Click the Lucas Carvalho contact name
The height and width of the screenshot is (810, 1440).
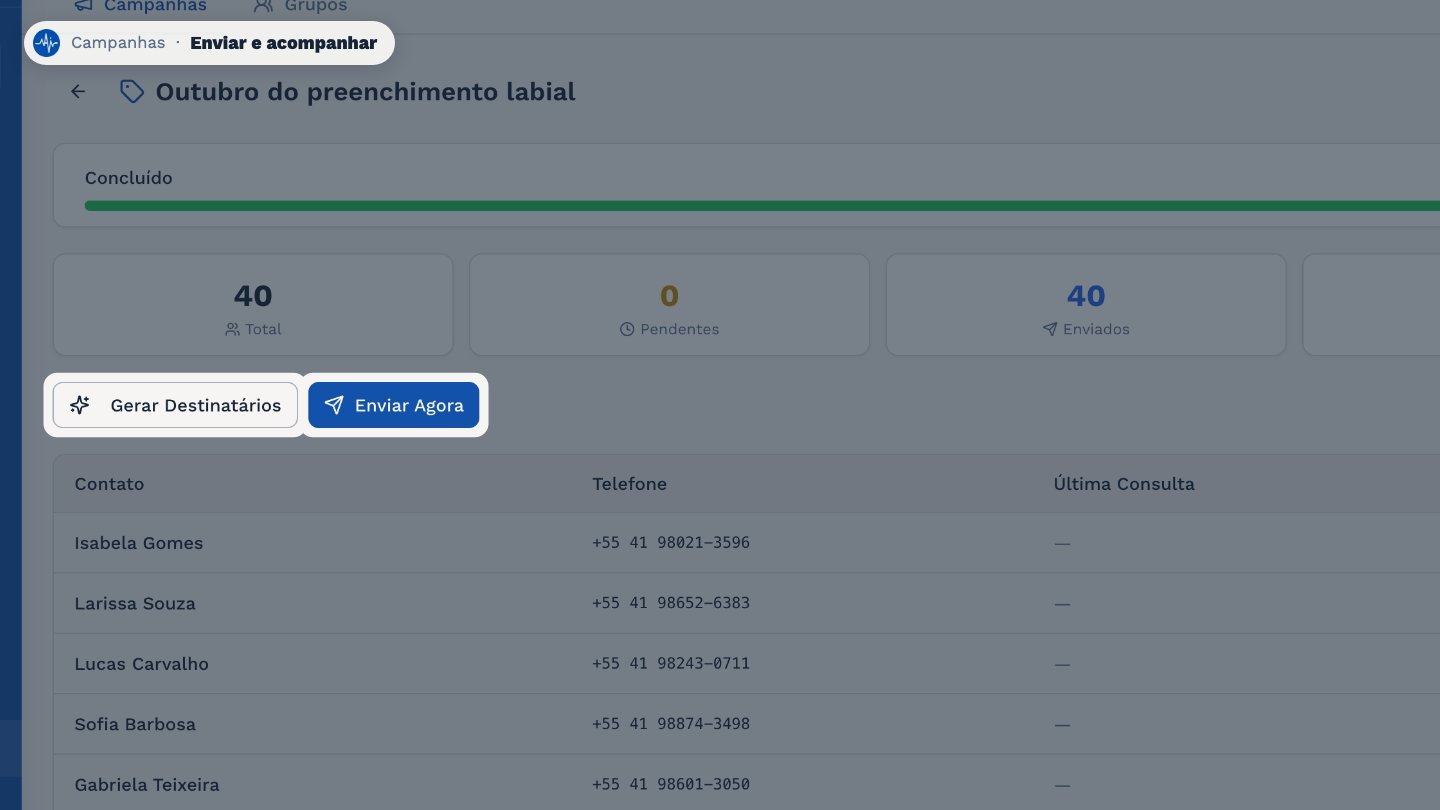[x=141, y=664]
